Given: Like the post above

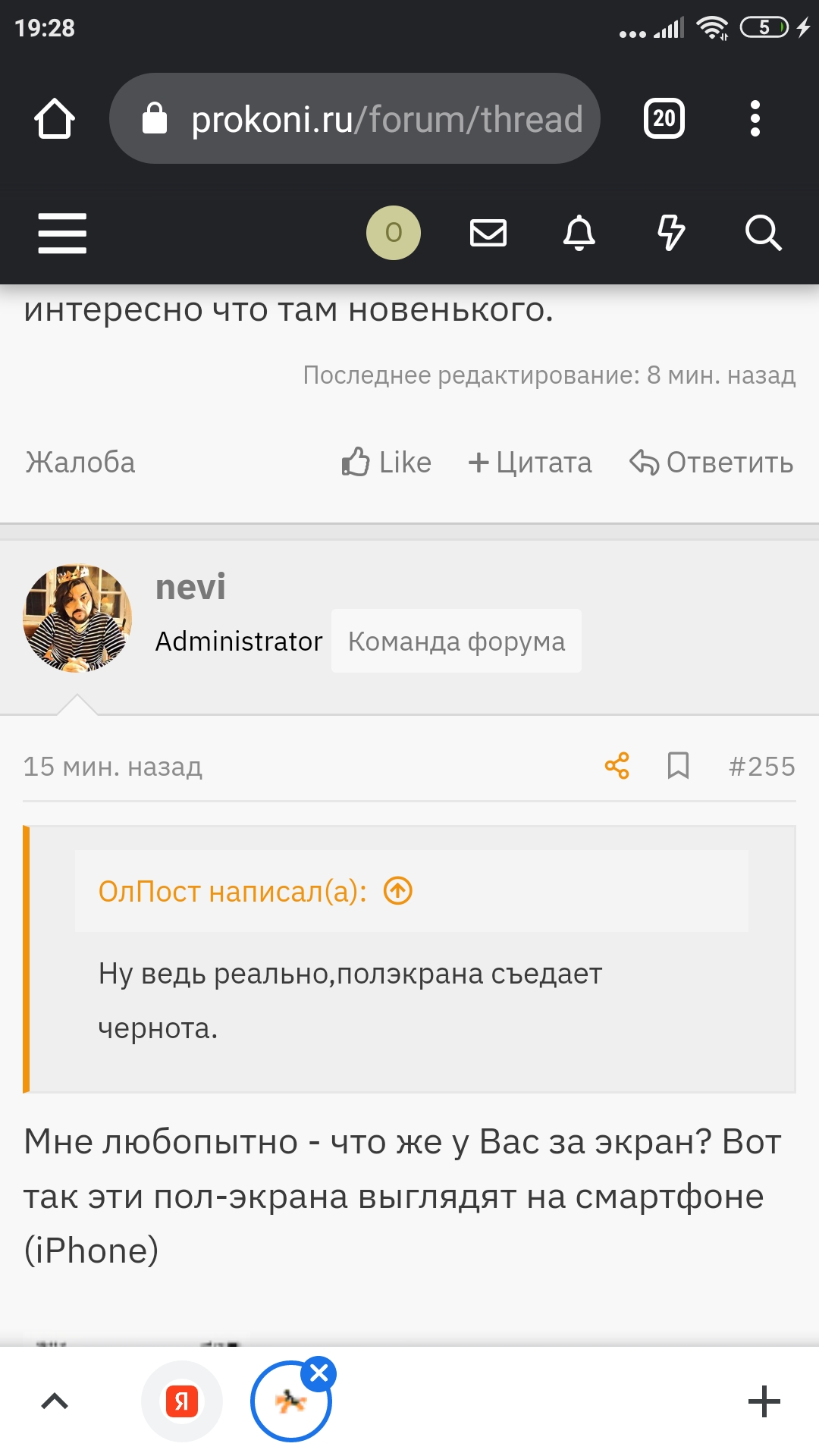Looking at the screenshot, I should pos(387,463).
